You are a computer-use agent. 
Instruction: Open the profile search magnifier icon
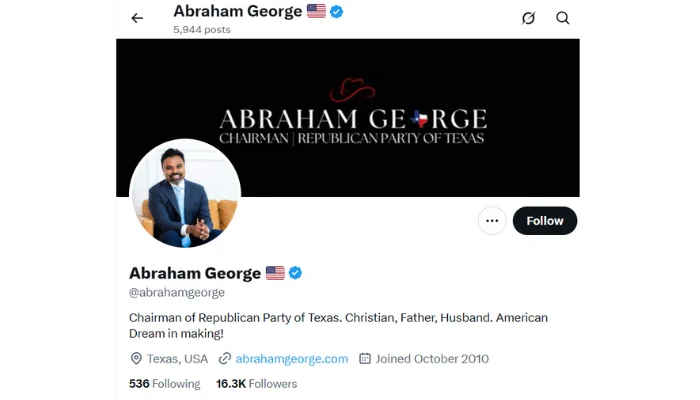(562, 18)
